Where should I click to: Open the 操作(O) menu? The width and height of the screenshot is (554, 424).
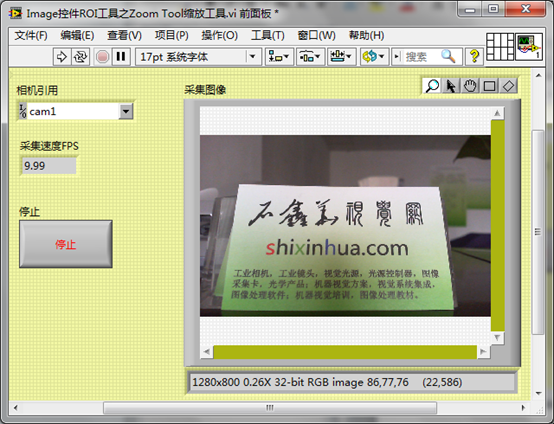(x=219, y=35)
